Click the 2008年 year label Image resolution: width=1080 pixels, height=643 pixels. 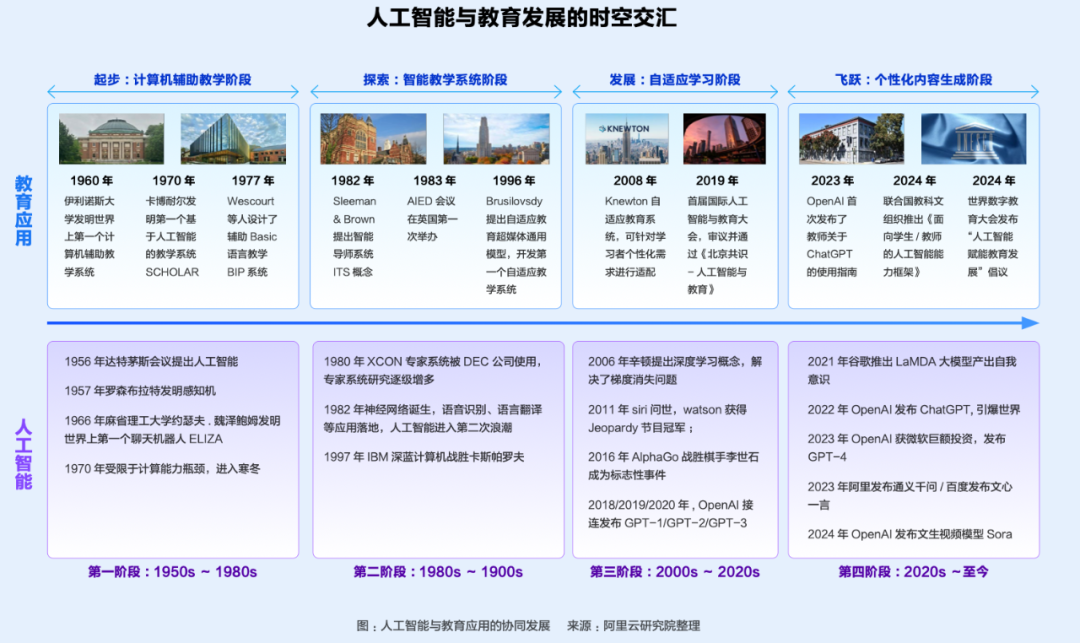pyautogui.click(x=635, y=180)
